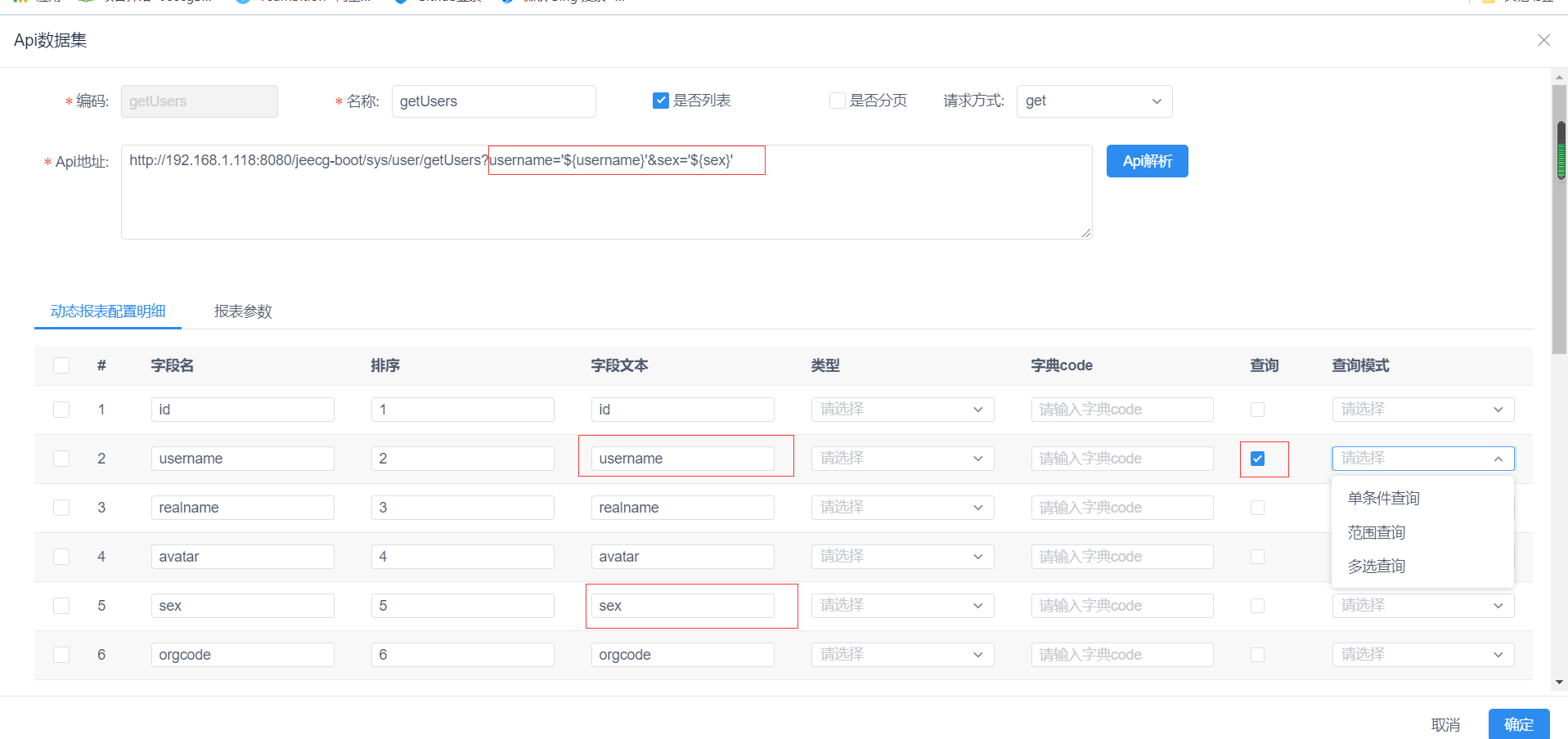Choose 范围查询 from the dropdown list
Screen dimensions: 1568x739
click(x=1423, y=532)
